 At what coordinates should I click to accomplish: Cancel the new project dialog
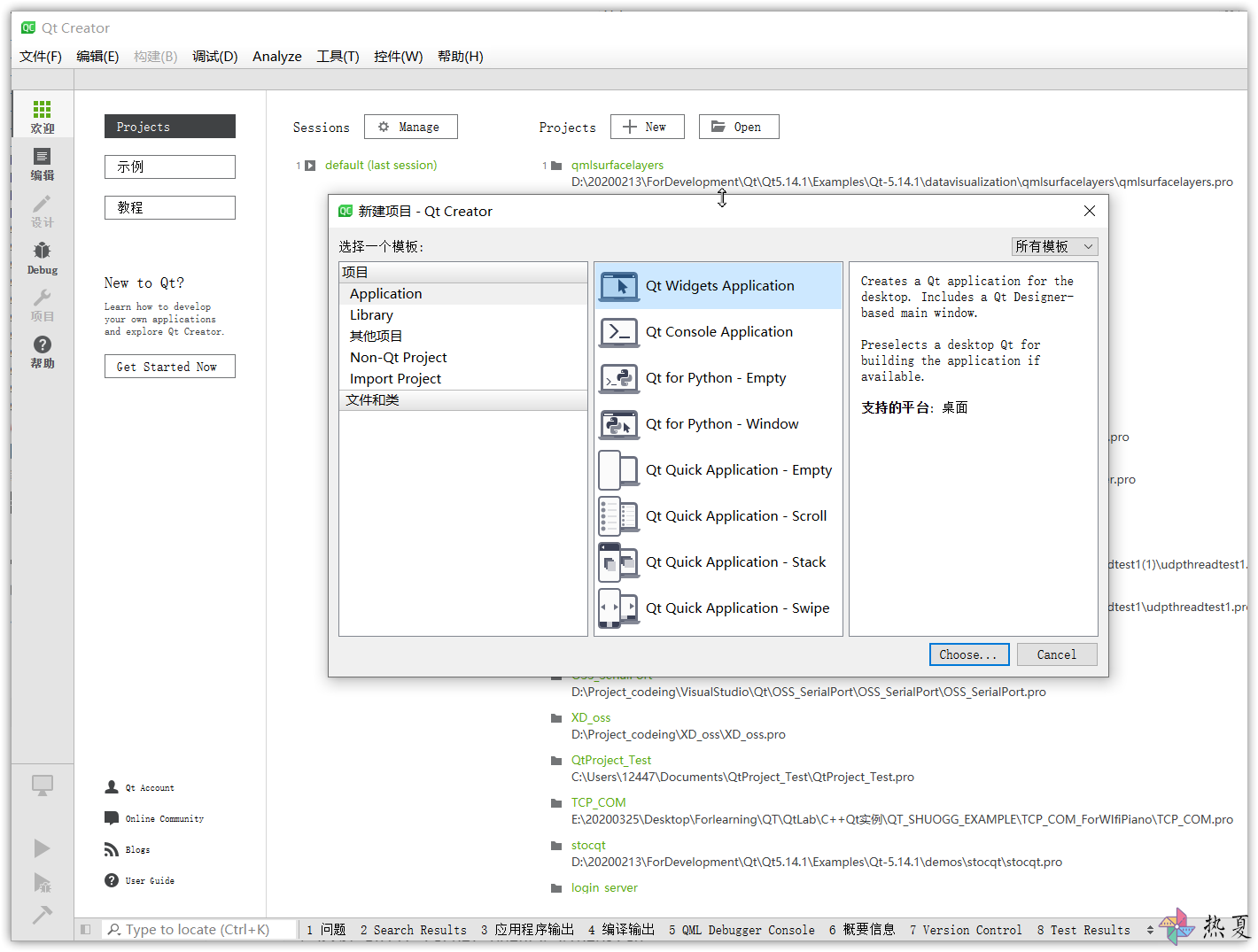pos(1057,654)
